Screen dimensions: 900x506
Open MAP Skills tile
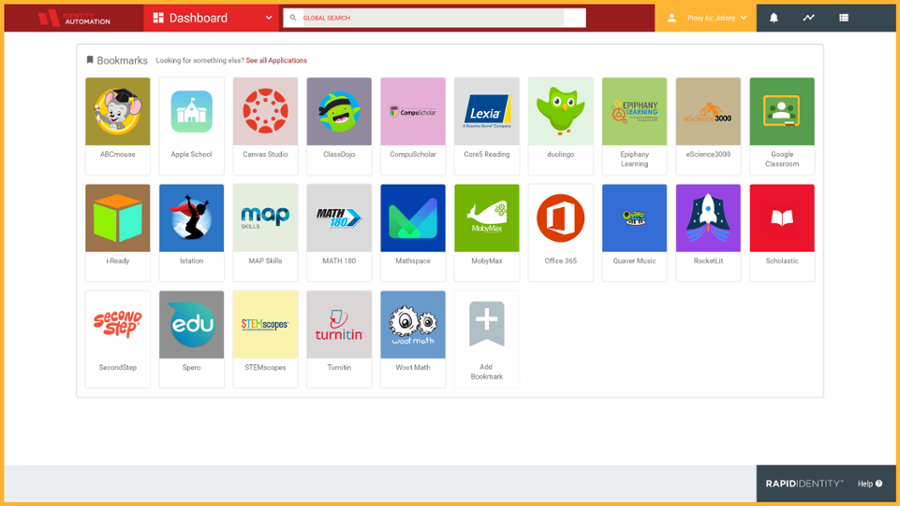pos(265,232)
